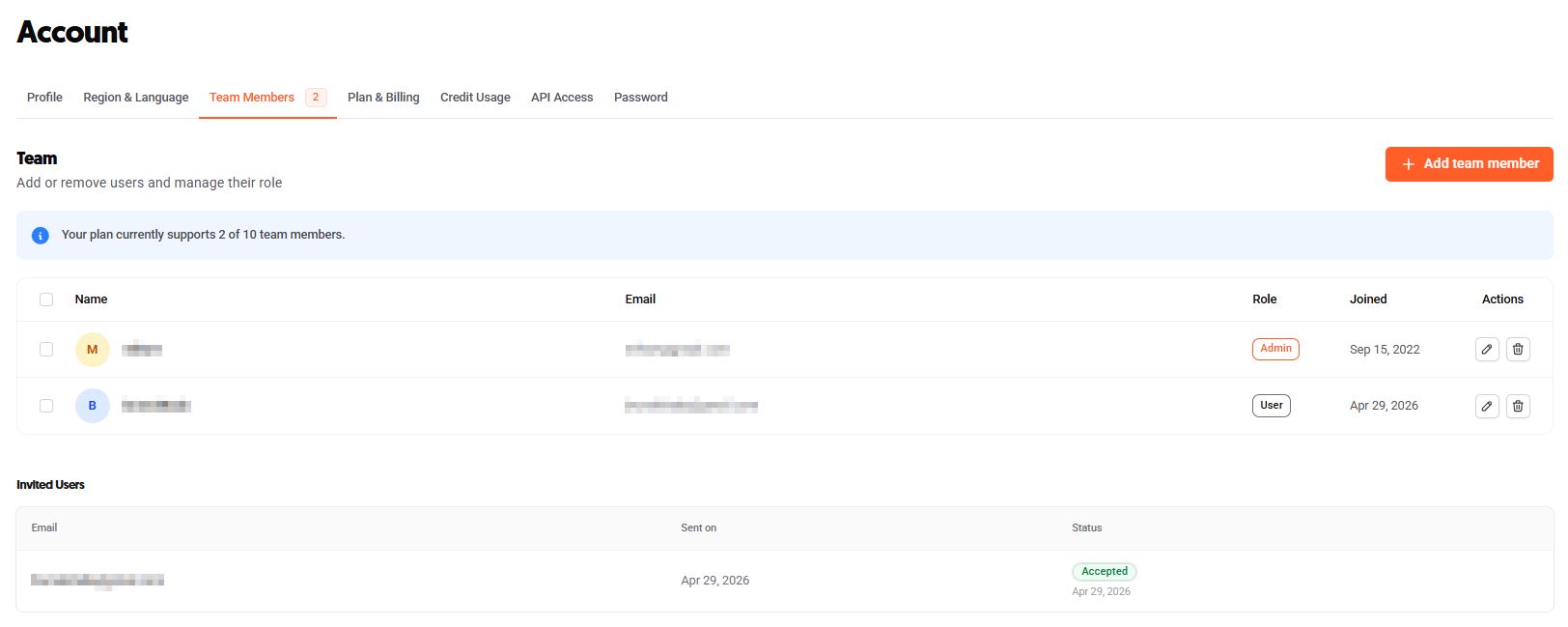Screen dimensions: 1568x627
Task: Click the Role column header
Action: tap(1265, 299)
